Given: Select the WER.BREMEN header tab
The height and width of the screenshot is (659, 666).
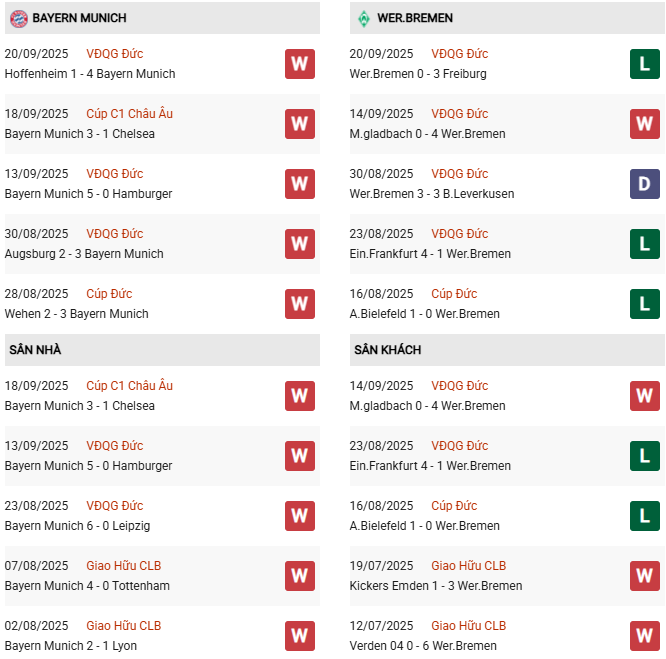Looking at the screenshot, I should (x=416, y=18).
